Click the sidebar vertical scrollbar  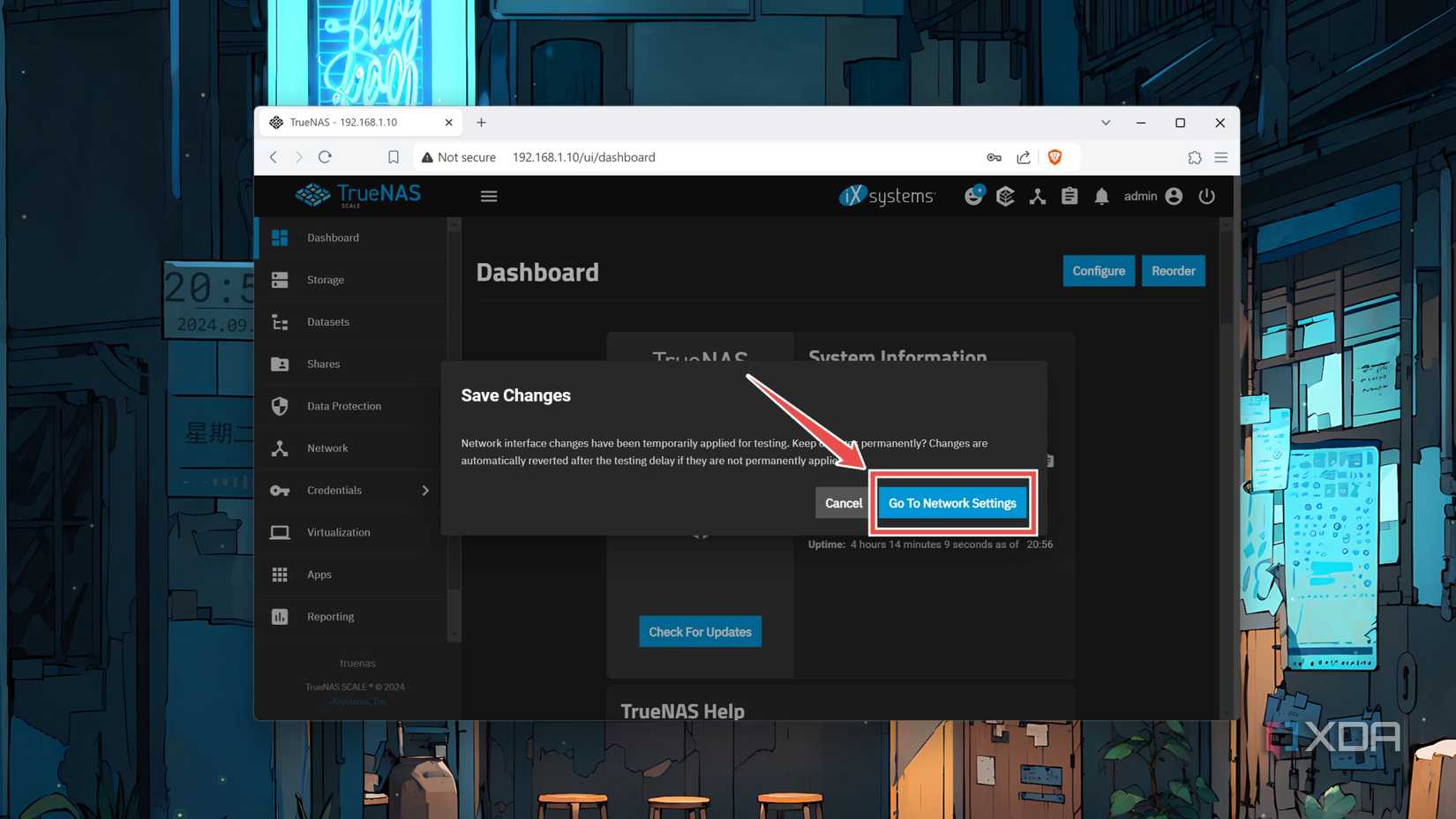click(x=454, y=428)
